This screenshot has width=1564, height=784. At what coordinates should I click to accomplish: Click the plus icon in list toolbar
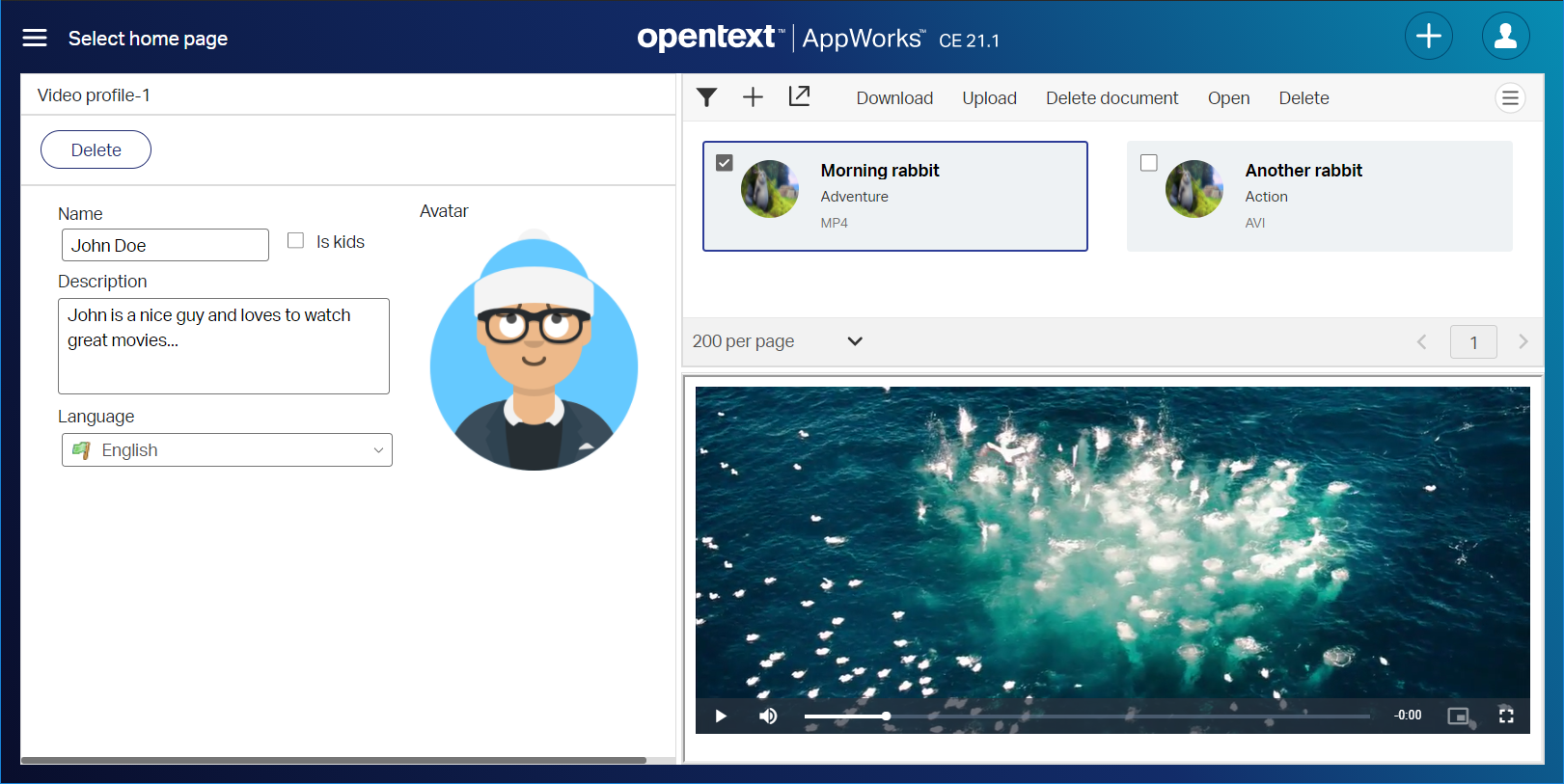(753, 97)
